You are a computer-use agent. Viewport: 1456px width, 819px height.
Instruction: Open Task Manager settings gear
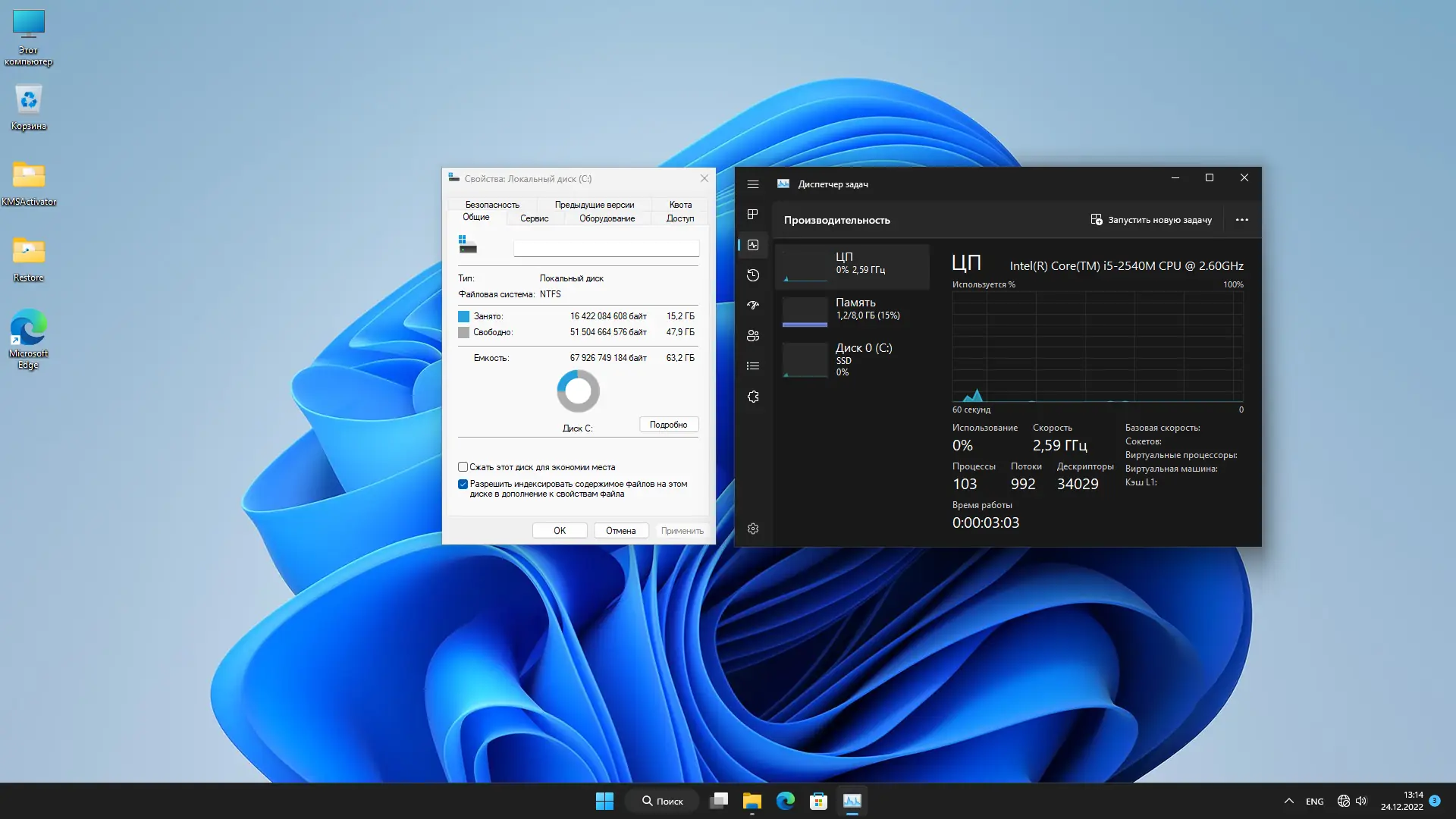point(752,529)
